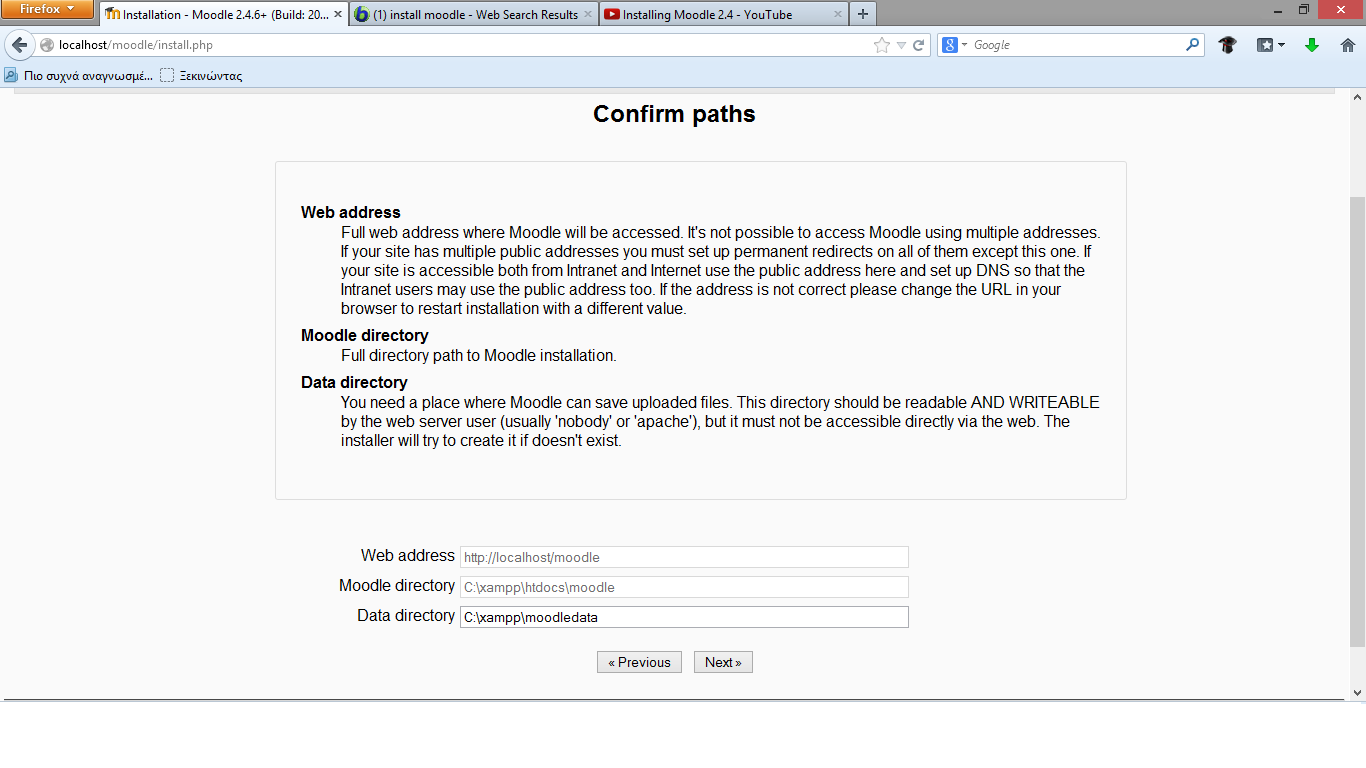Open the Firefox application menu button

[x=48, y=9]
